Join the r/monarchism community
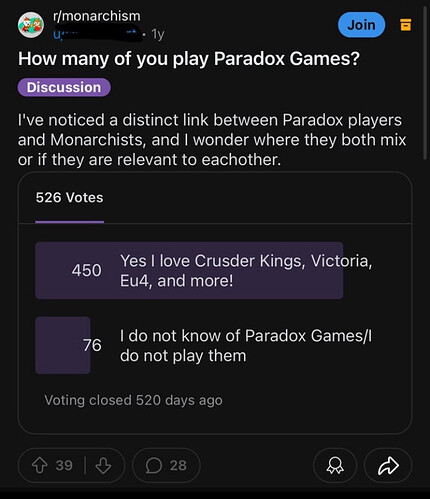Viewport: 430px width, 499px height. [x=361, y=25]
